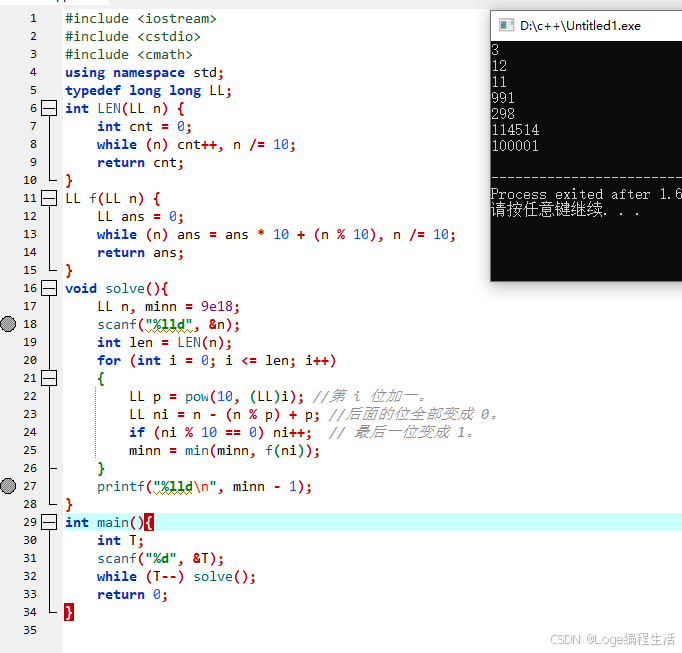Click the console output value 298
This screenshot has height=653, width=682.
(x=503, y=114)
